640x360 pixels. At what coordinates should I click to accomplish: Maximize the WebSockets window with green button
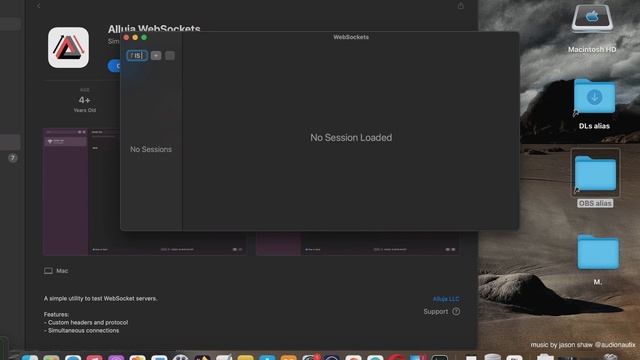pyautogui.click(x=144, y=37)
